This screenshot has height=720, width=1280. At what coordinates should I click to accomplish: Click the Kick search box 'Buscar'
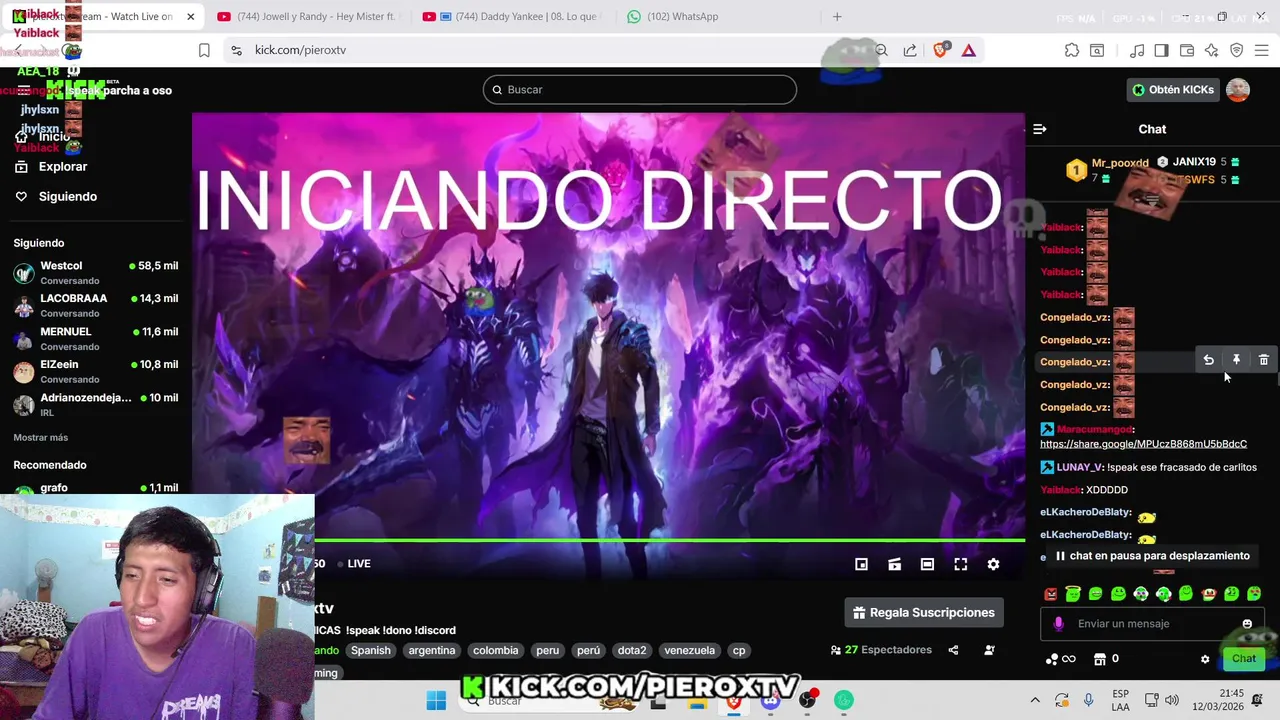tap(640, 90)
